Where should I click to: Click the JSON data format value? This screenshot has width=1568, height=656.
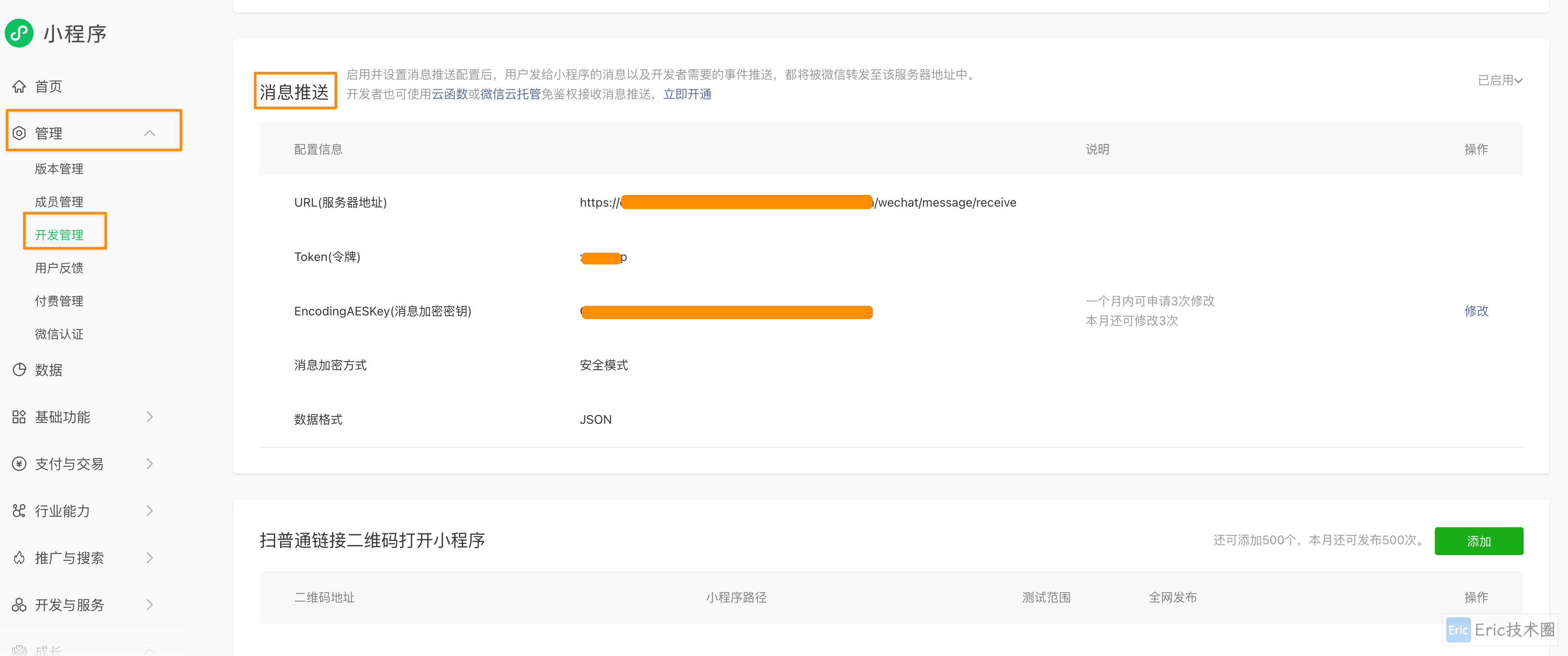click(596, 419)
